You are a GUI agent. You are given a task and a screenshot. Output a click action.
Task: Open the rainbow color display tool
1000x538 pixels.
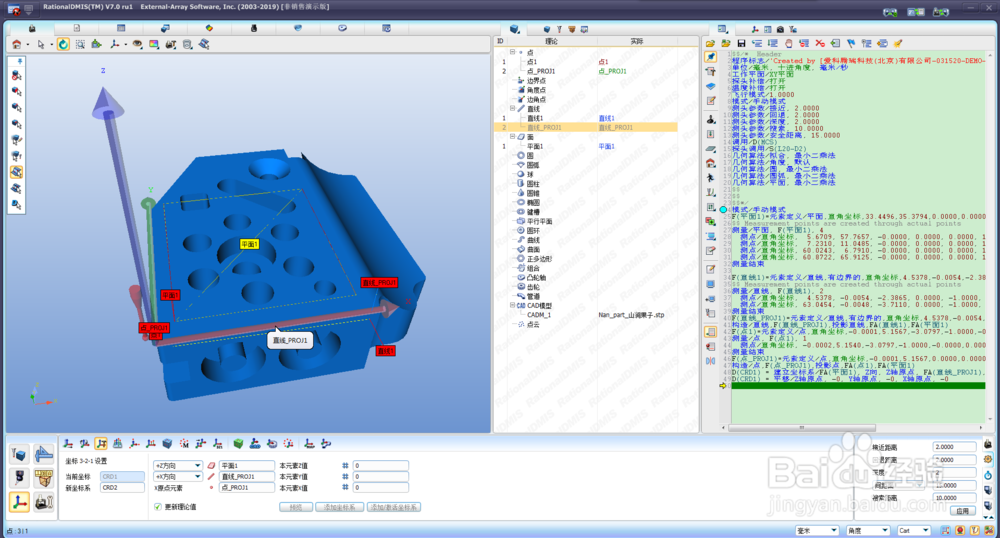coord(154,45)
